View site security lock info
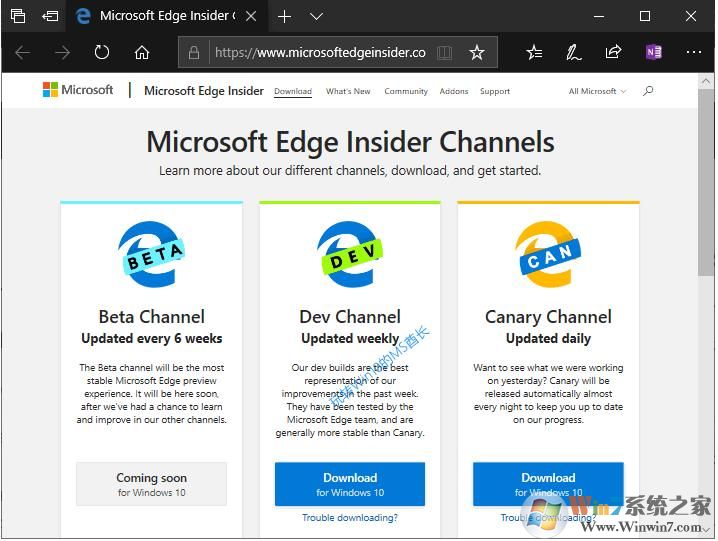Viewport: 718px width, 541px height. 194,52
